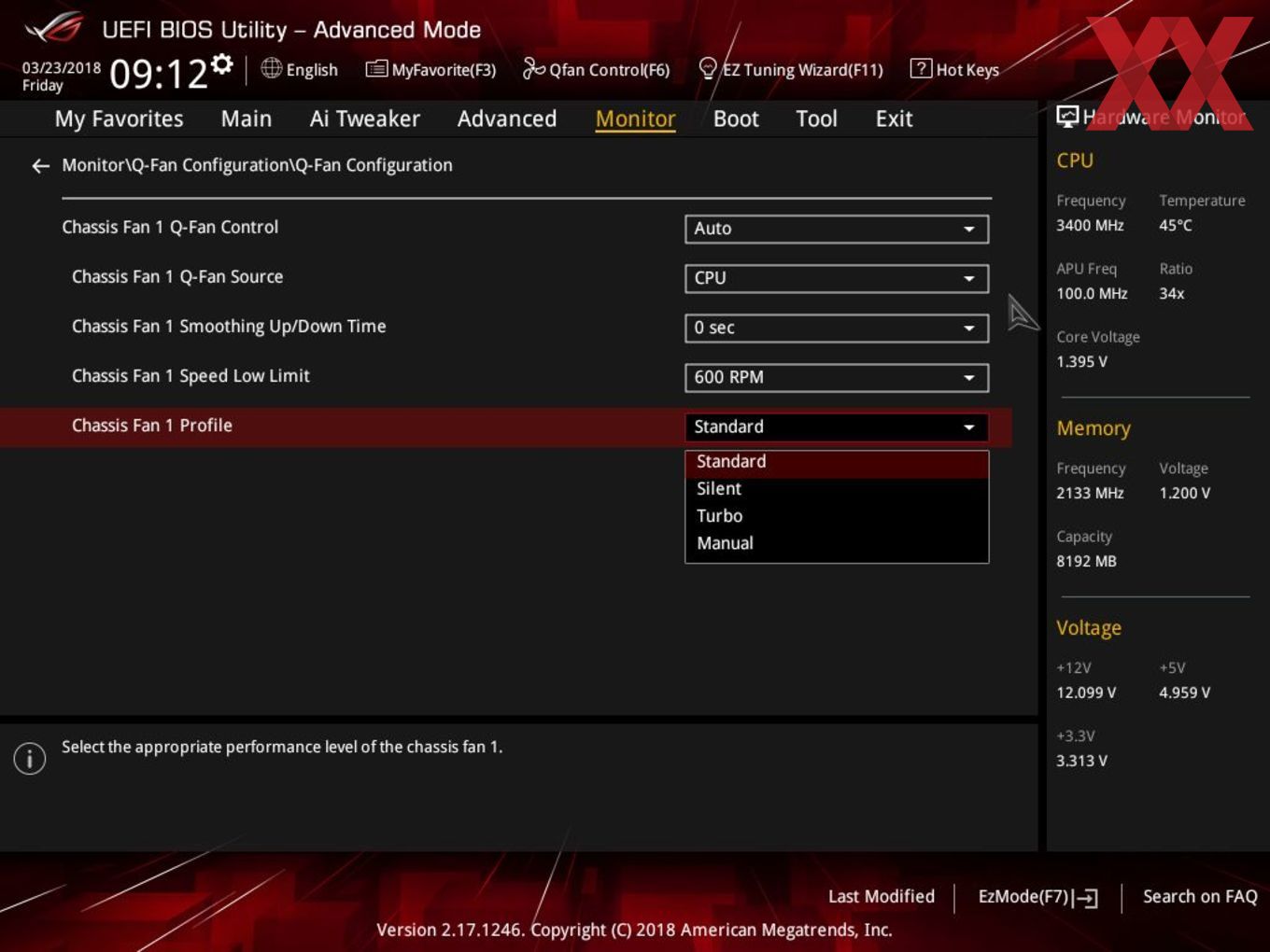Open Search on FAQ
The width and height of the screenshot is (1270, 952).
pos(1200,897)
